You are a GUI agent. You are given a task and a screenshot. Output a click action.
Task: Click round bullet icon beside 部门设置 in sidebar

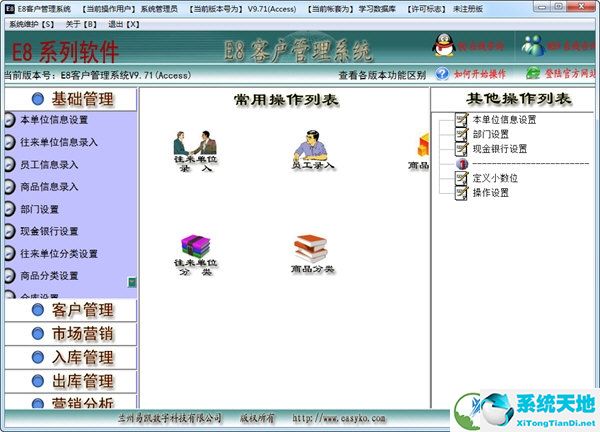(9, 209)
